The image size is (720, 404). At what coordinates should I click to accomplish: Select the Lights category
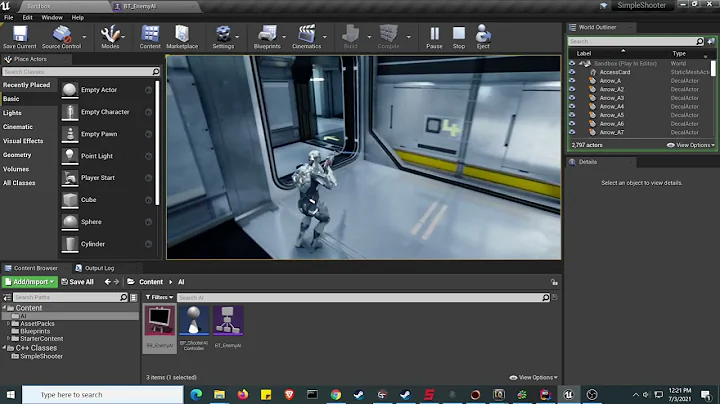pyautogui.click(x=12, y=113)
